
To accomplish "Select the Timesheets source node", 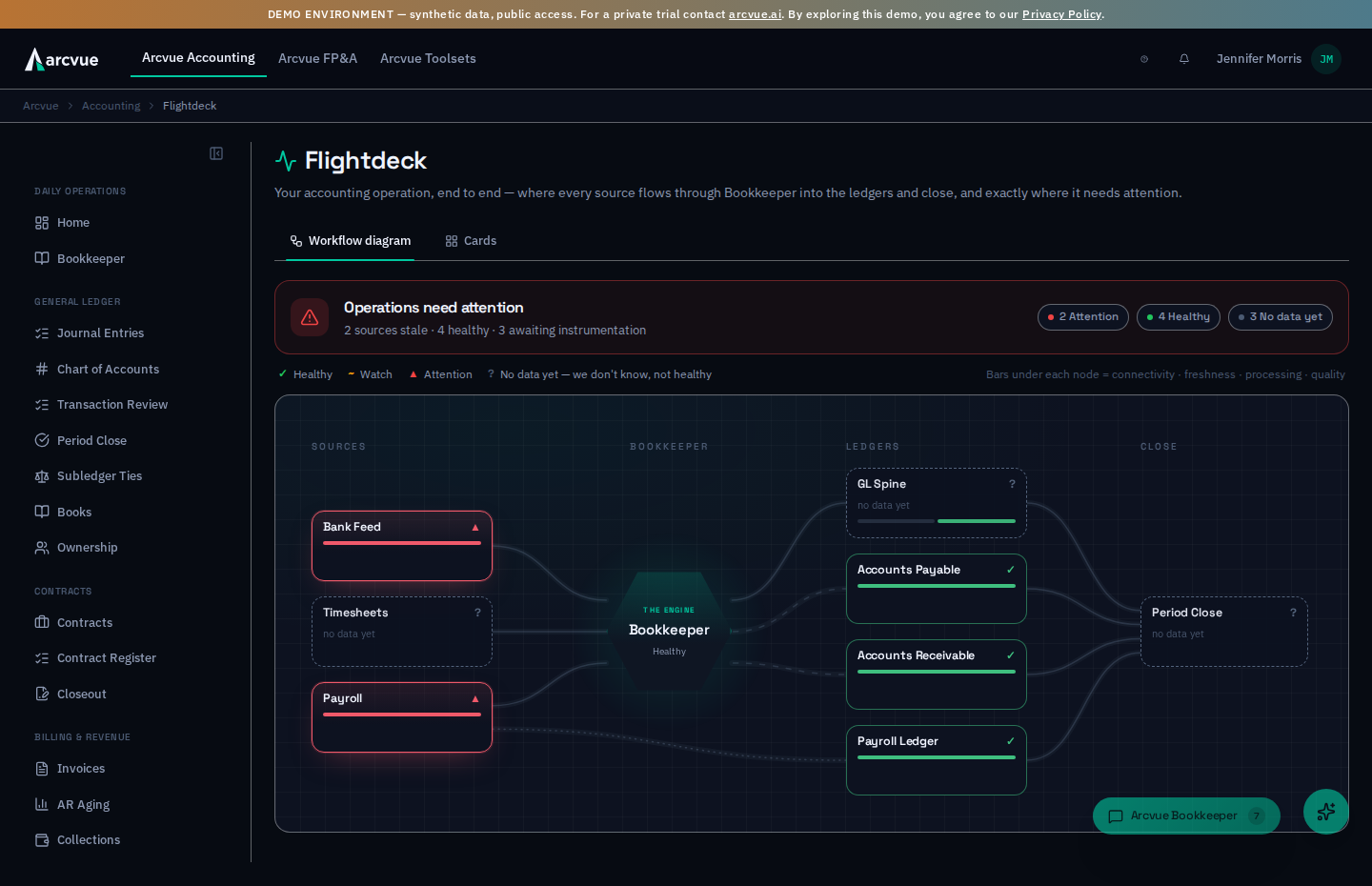I will 402,632.
